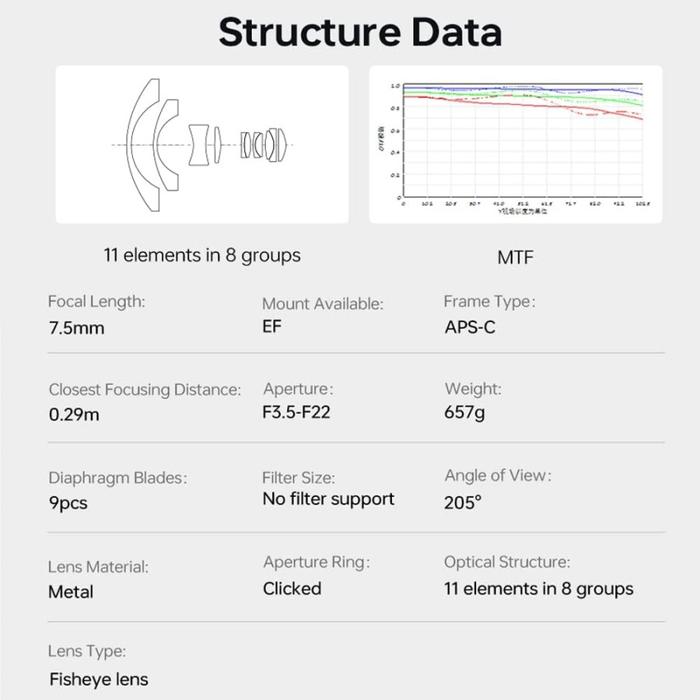Click the Metal lens material value
Screen dimensions: 700x700
click(x=71, y=592)
